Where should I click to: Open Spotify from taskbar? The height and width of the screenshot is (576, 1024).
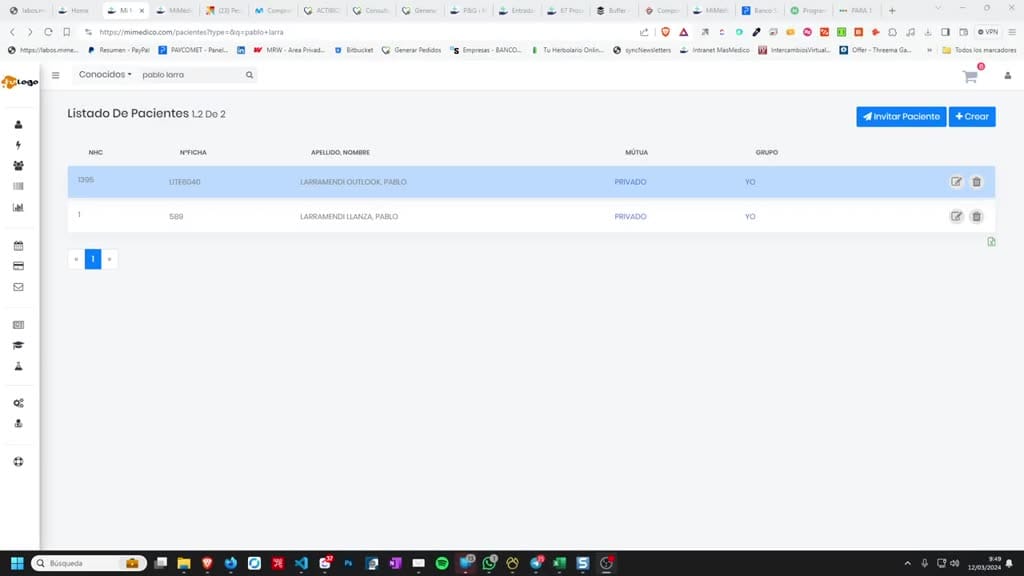coord(442,563)
